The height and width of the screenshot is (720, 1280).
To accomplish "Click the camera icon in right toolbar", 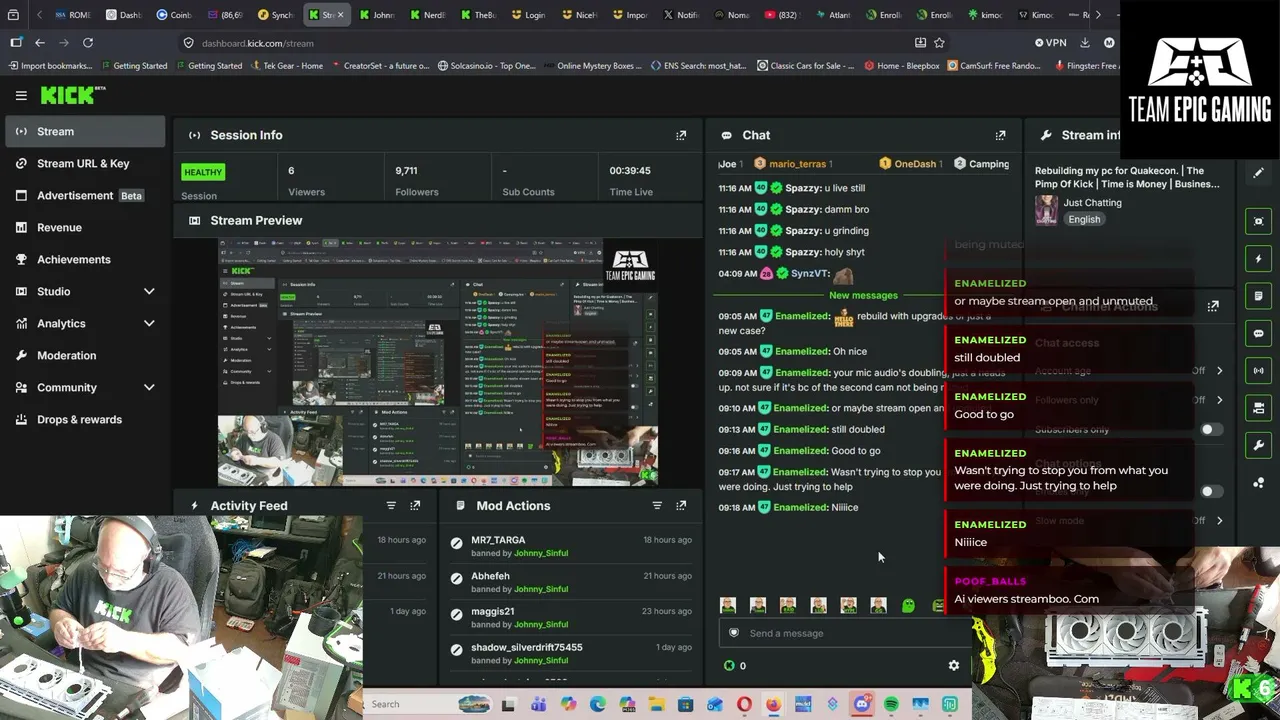I will tap(1258, 408).
